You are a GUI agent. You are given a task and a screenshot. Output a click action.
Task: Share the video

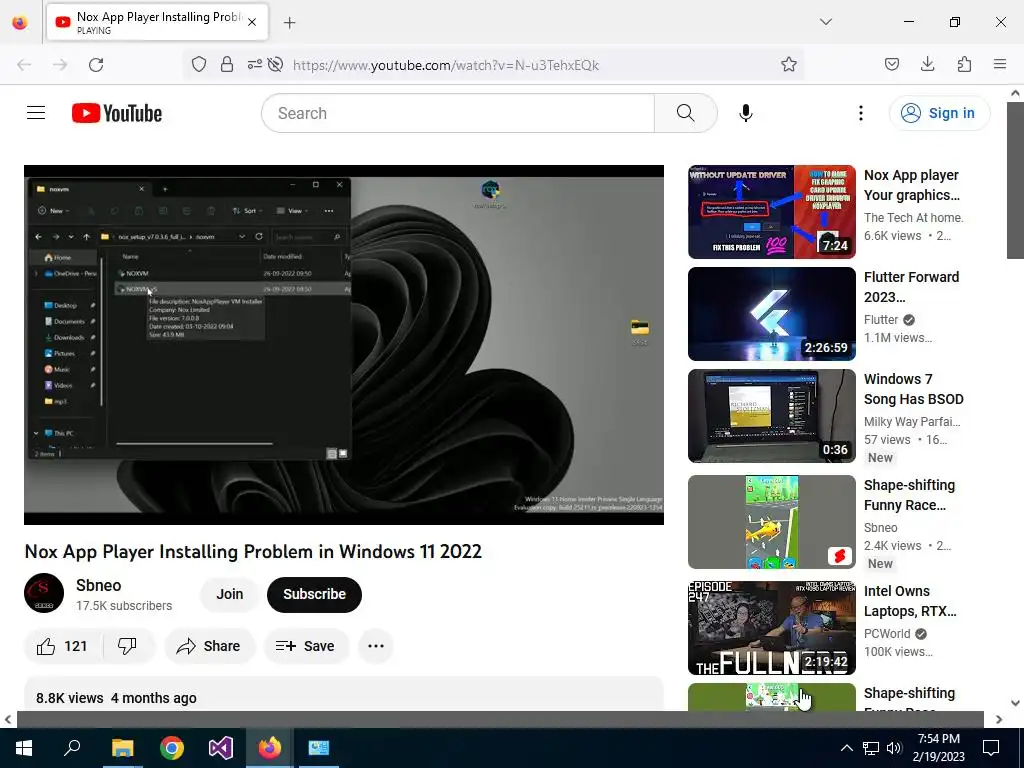click(209, 646)
